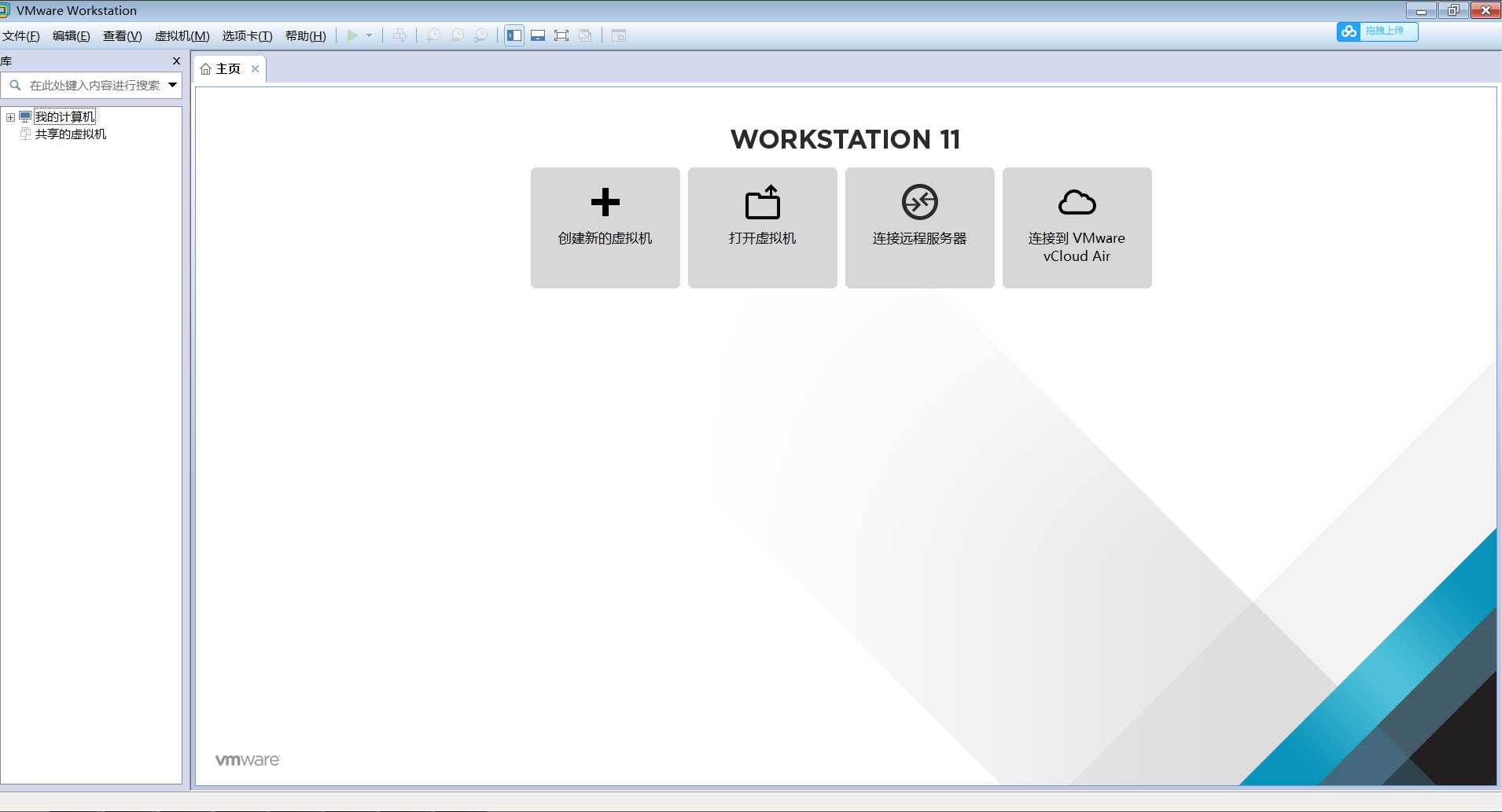
Task: Click the 连接到 VMware vCloud Air tile
Action: pos(1077,228)
